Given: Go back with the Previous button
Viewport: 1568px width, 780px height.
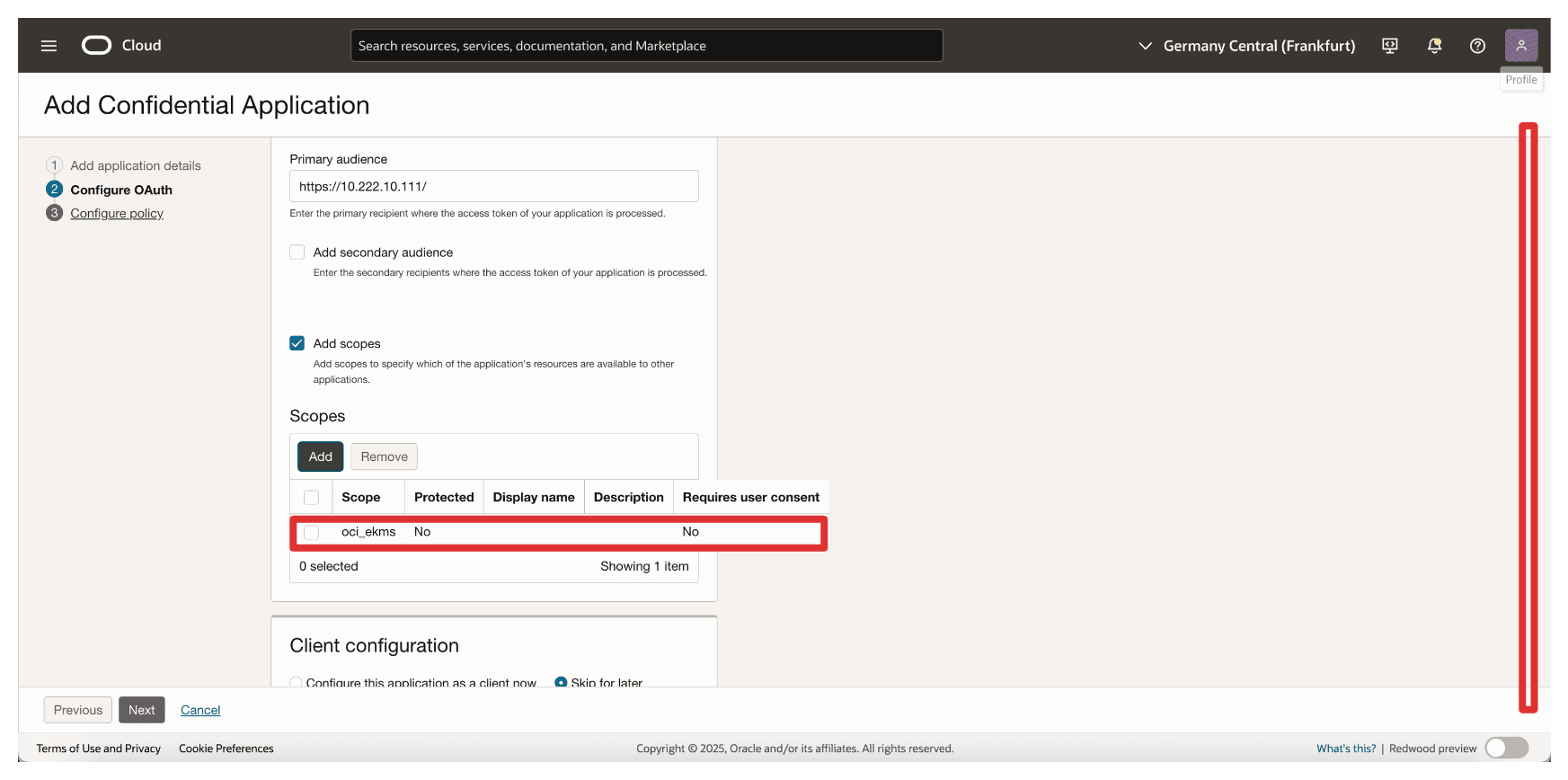Looking at the screenshot, I should point(78,710).
